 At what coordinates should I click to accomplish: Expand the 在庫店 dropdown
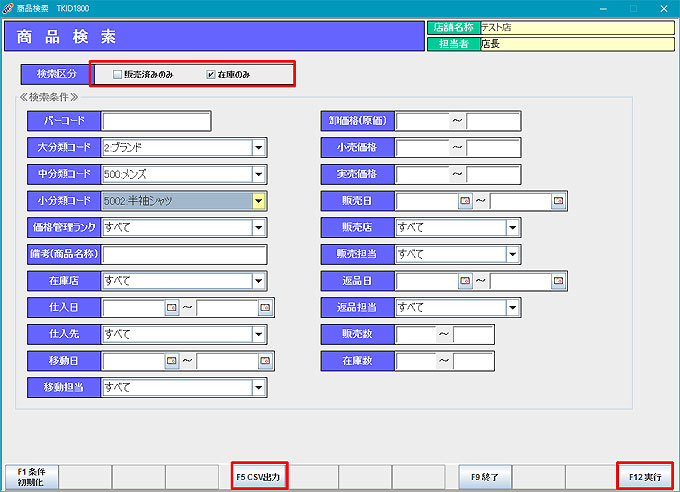click(258, 281)
